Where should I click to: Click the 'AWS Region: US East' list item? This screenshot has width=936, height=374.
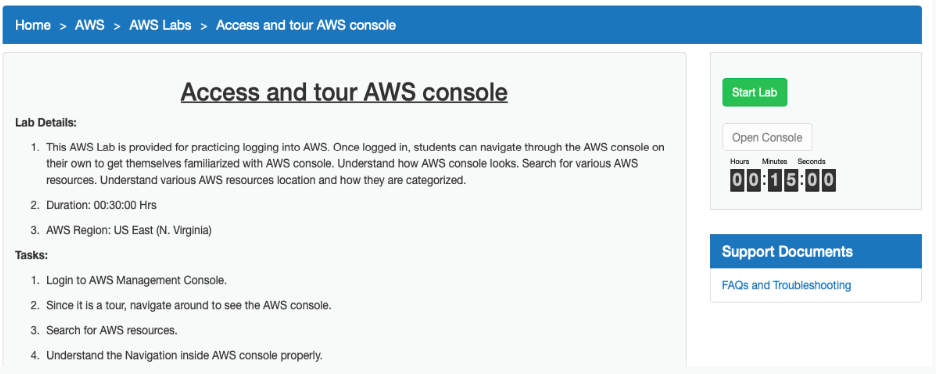click(x=129, y=230)
